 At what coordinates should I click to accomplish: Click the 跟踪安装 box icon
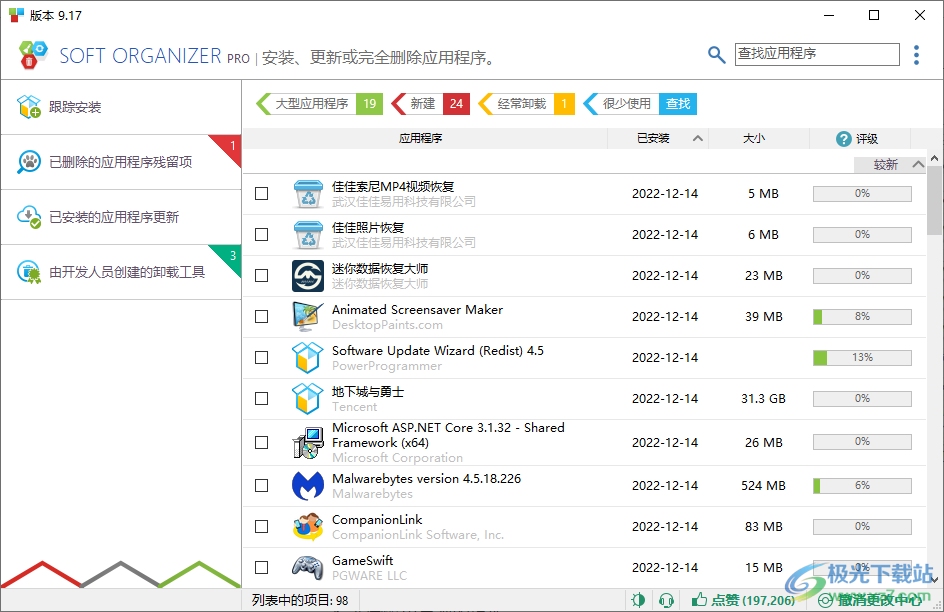click(x=28, y=107)
